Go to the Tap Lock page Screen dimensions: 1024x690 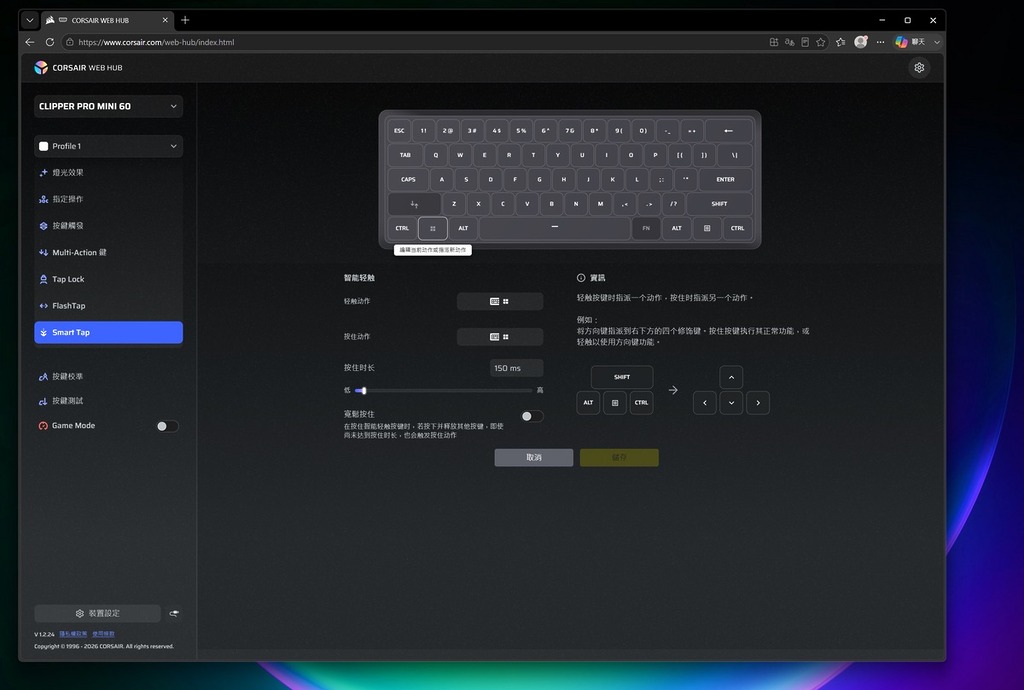[108, 279]
